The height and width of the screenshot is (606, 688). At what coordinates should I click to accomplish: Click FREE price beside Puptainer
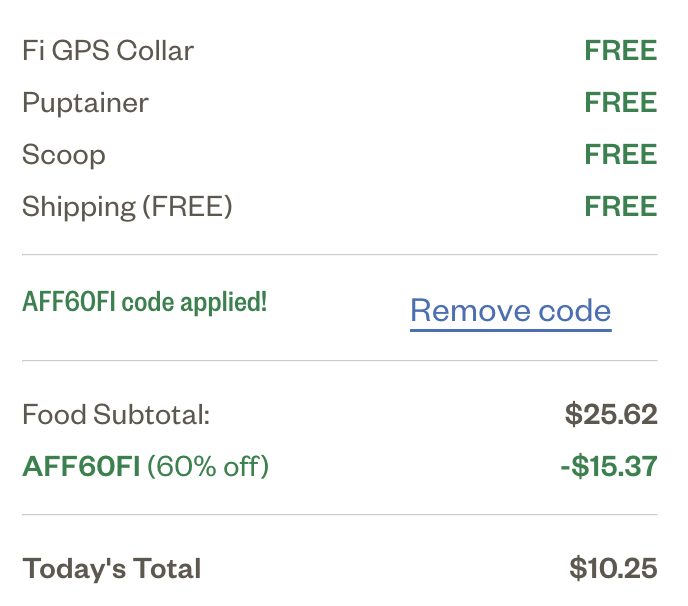620,103
